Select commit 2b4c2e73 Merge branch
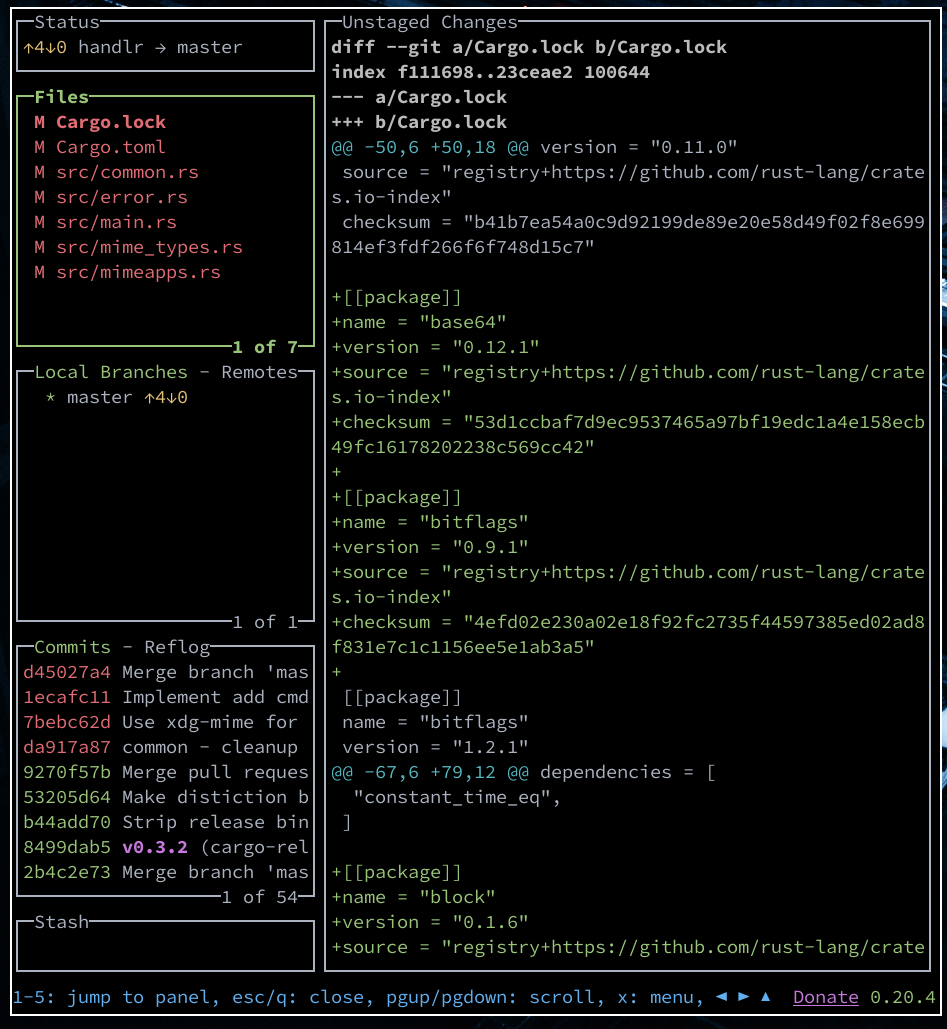947x1029 pixels. click(165, 872)
